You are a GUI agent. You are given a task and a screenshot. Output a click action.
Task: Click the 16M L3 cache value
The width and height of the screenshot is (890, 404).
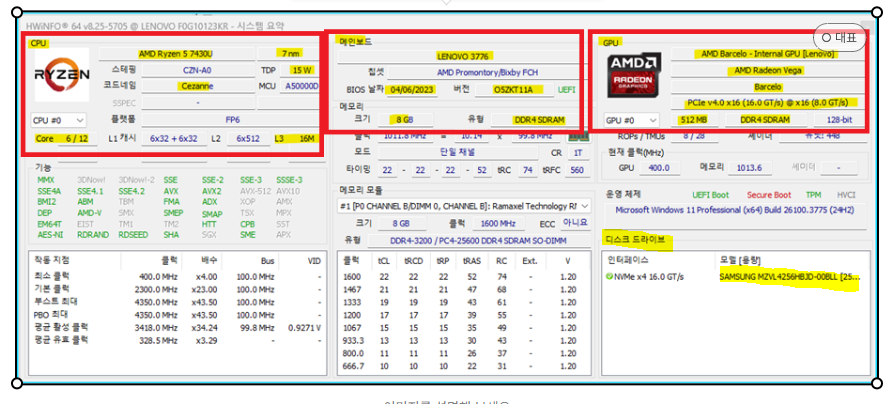(307, 139)
